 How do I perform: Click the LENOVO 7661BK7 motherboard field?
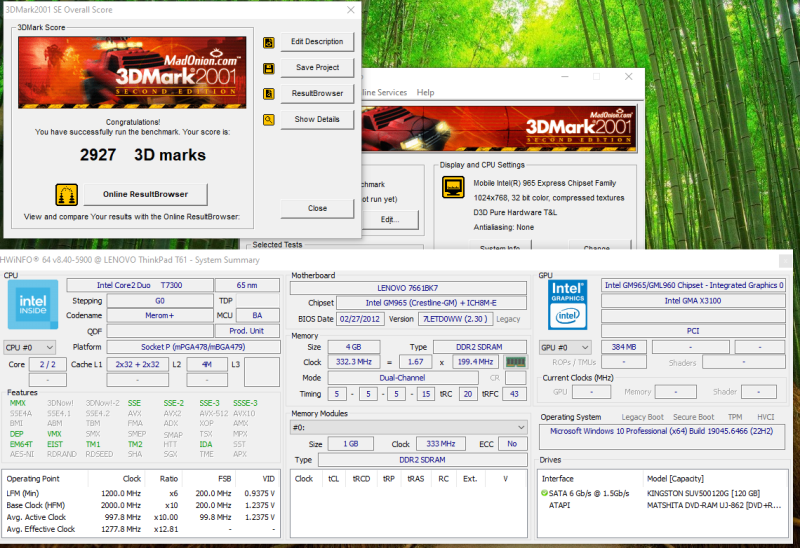(x=408, y=288)
